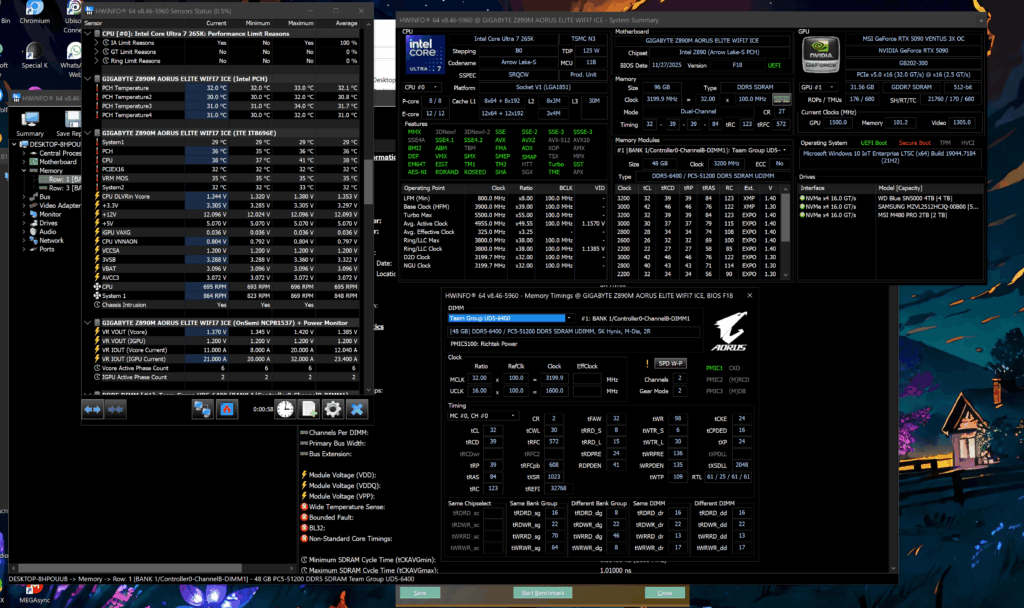Select the Motherboard tree node
Viewport: 1024px width, 608px height.
[57, 162]
